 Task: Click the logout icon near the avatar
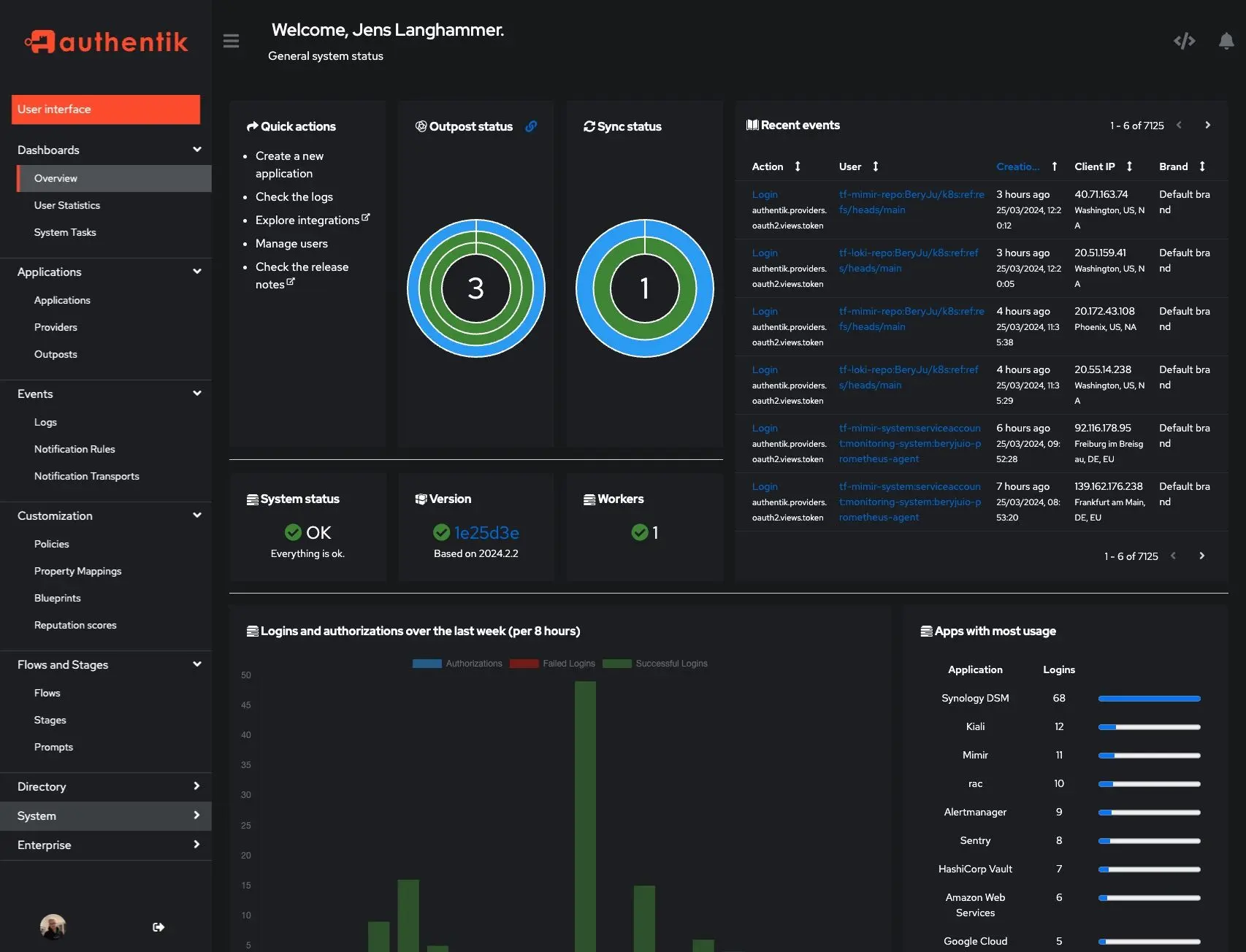click(158, 927)
